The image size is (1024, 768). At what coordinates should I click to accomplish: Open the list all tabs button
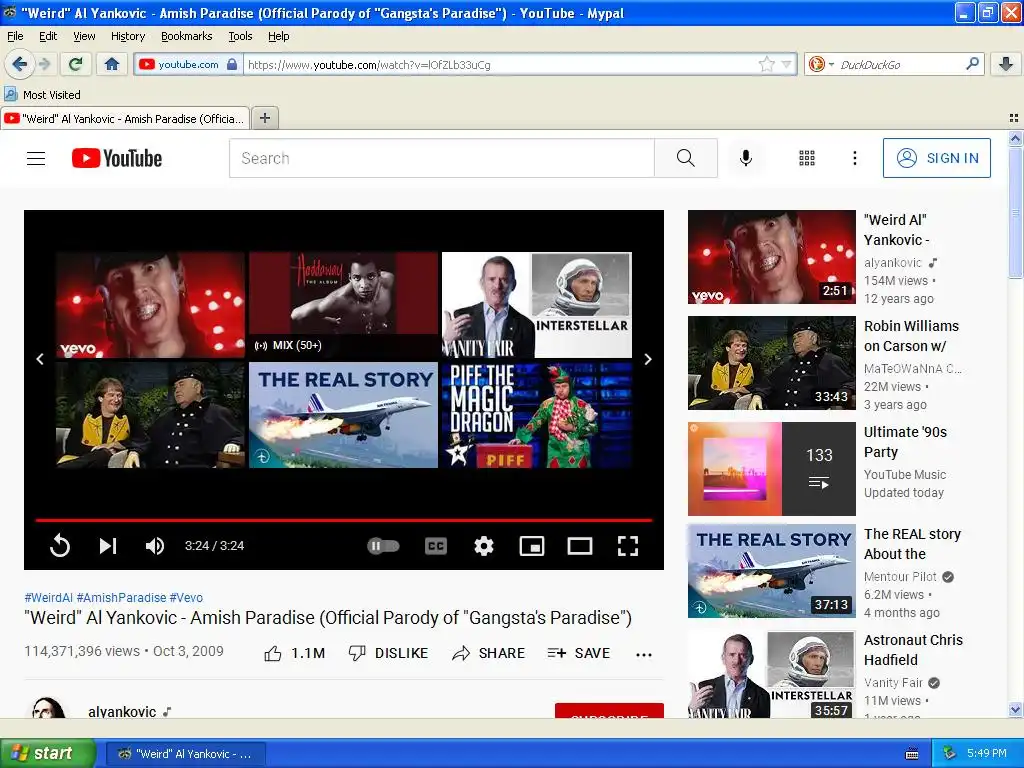[x=1014, y=118]
